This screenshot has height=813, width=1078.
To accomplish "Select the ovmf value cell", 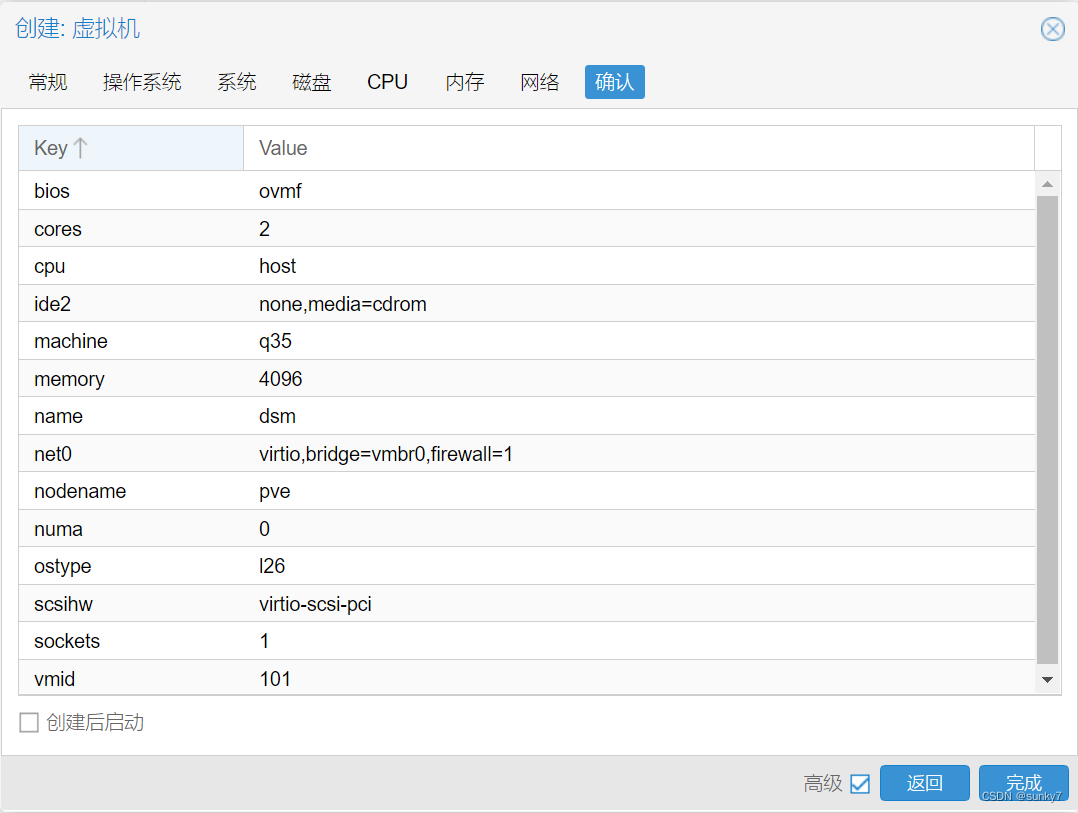I will (x=280, y=191).
